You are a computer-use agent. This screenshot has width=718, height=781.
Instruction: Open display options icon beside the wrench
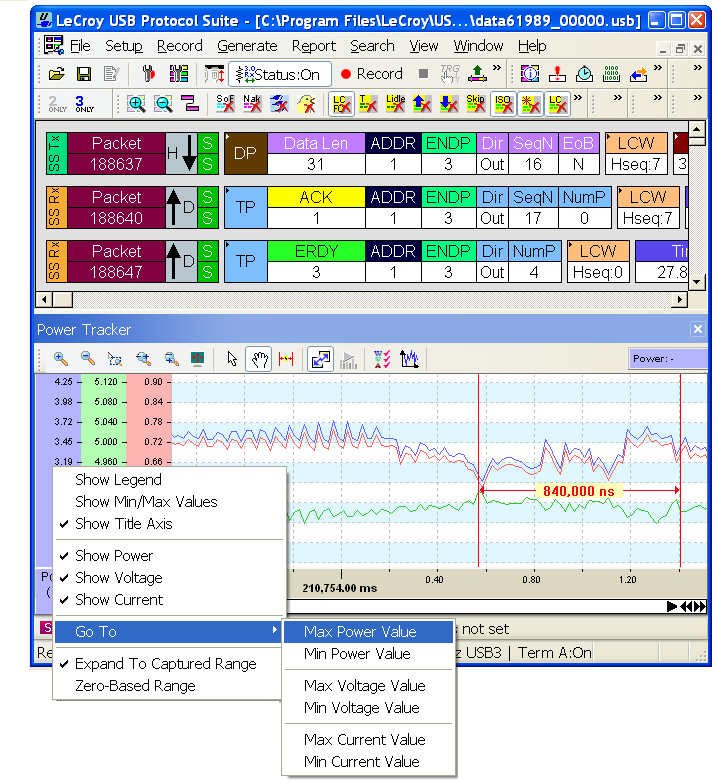[179, 74]
